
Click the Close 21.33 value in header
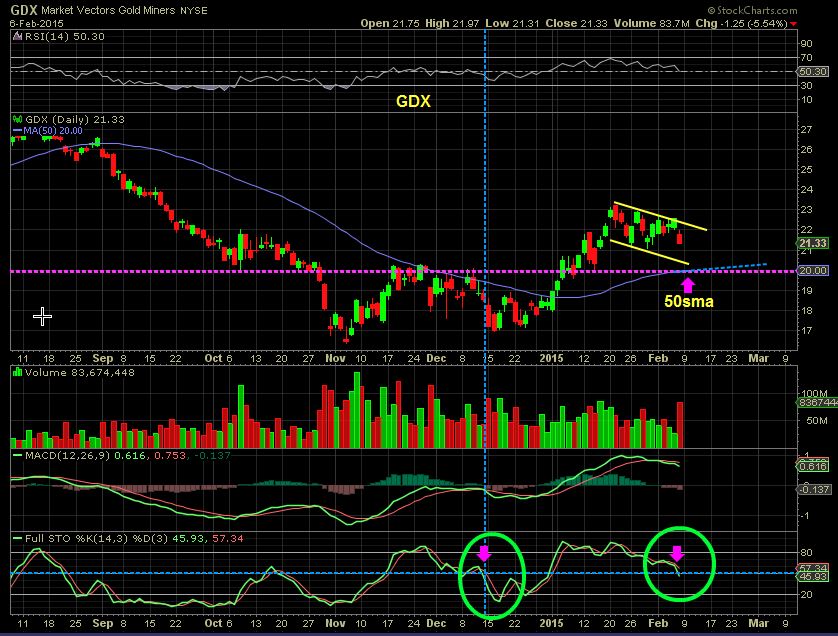click(577, 24)
